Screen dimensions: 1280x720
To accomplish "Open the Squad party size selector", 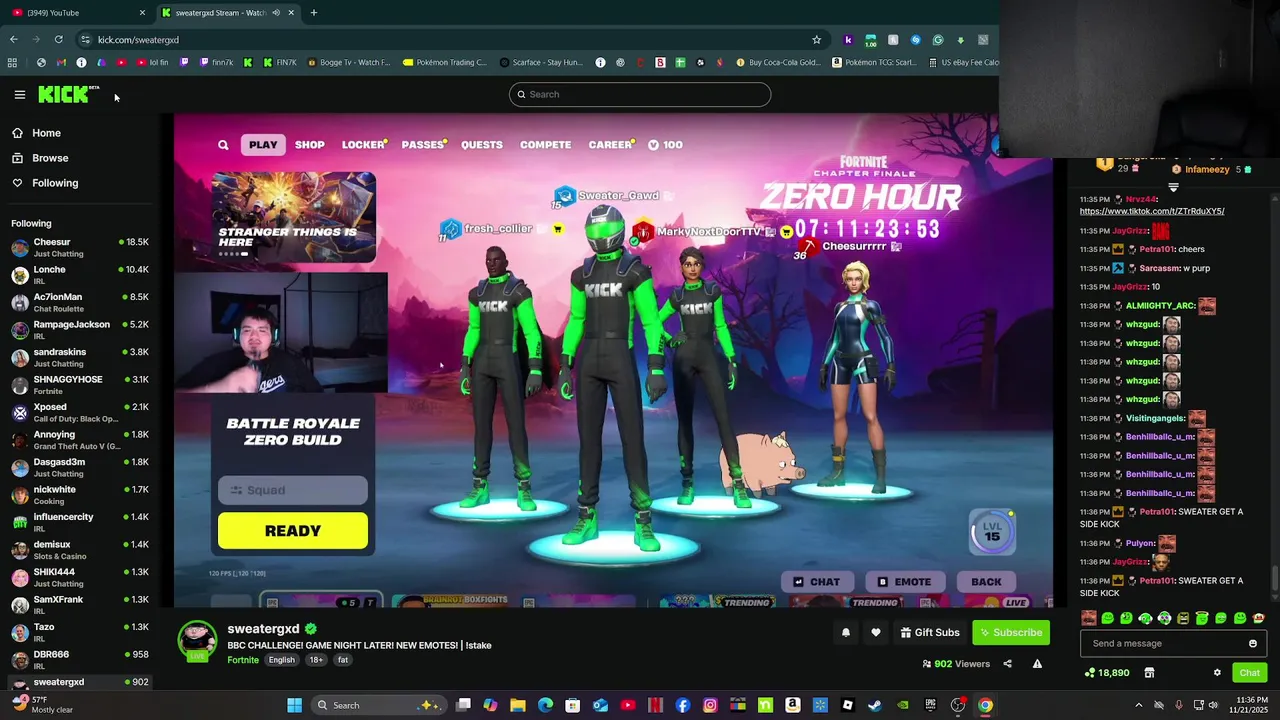I will click(x=293, y=490).
